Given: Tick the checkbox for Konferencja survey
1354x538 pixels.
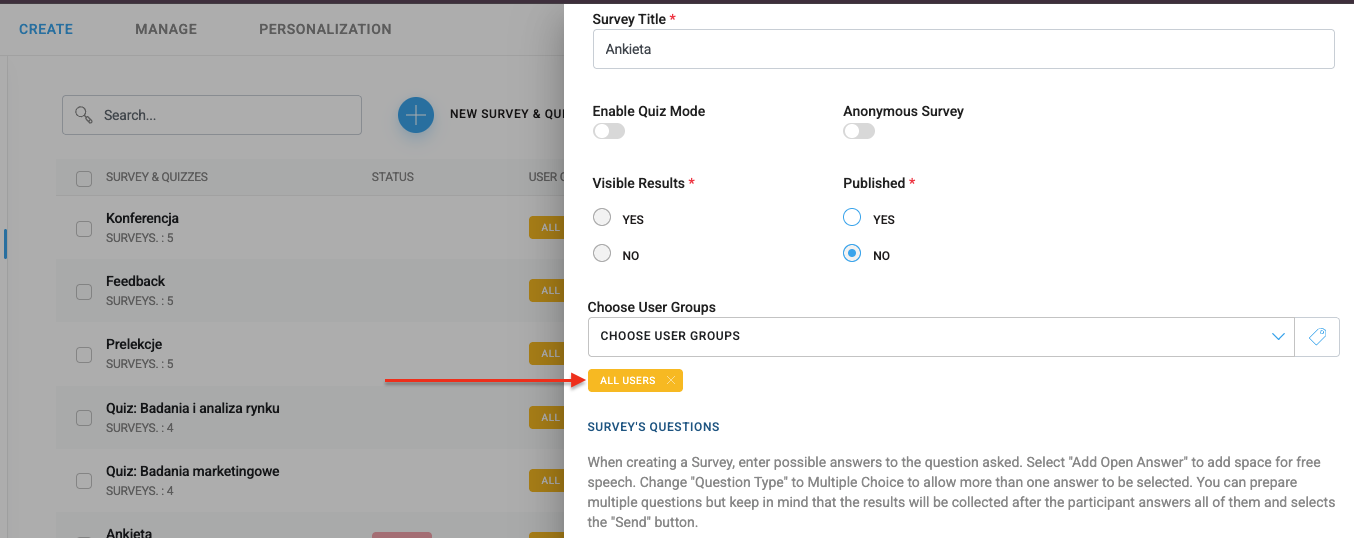Looking at the screenshot, I should (x=84, y=229).
